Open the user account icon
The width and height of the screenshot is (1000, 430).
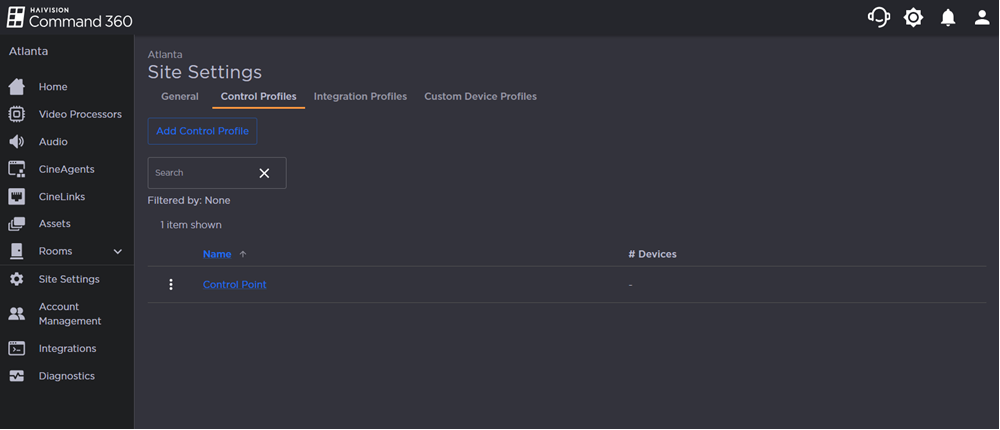[x=982, y=18]
